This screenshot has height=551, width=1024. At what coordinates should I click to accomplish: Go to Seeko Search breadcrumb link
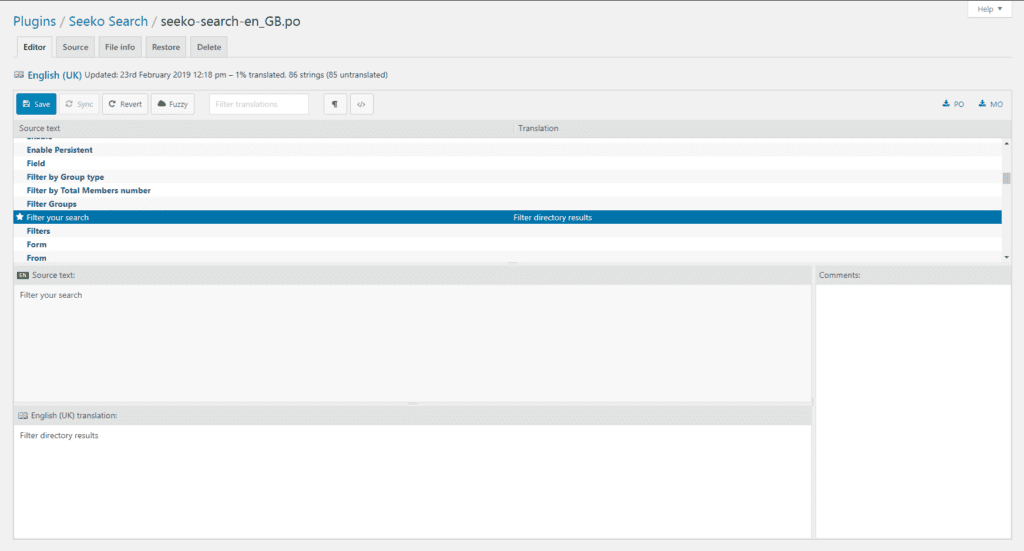pyautogui.click(x=108, y=21)
